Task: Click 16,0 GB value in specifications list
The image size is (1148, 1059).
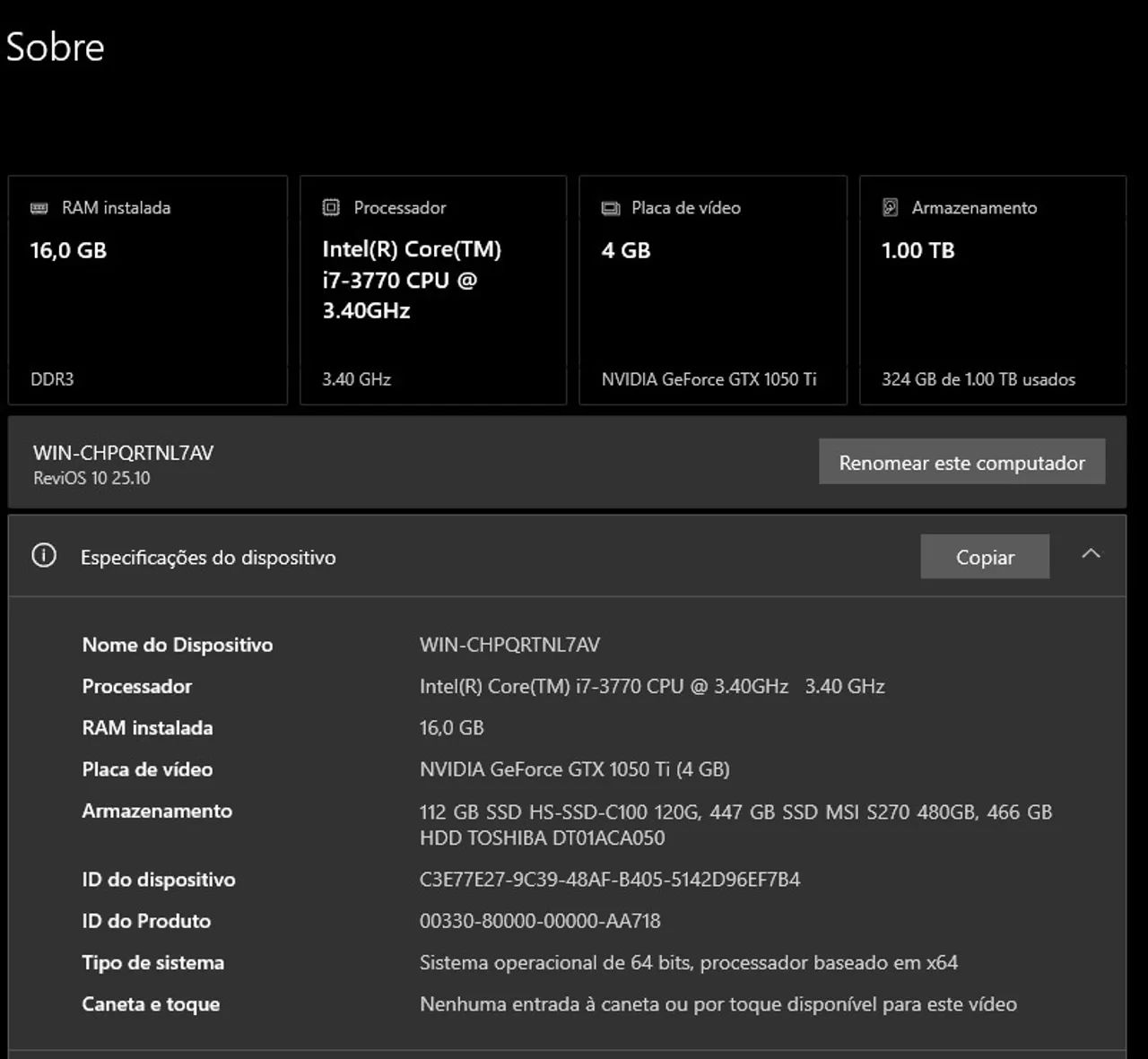Action: point(451,727)
